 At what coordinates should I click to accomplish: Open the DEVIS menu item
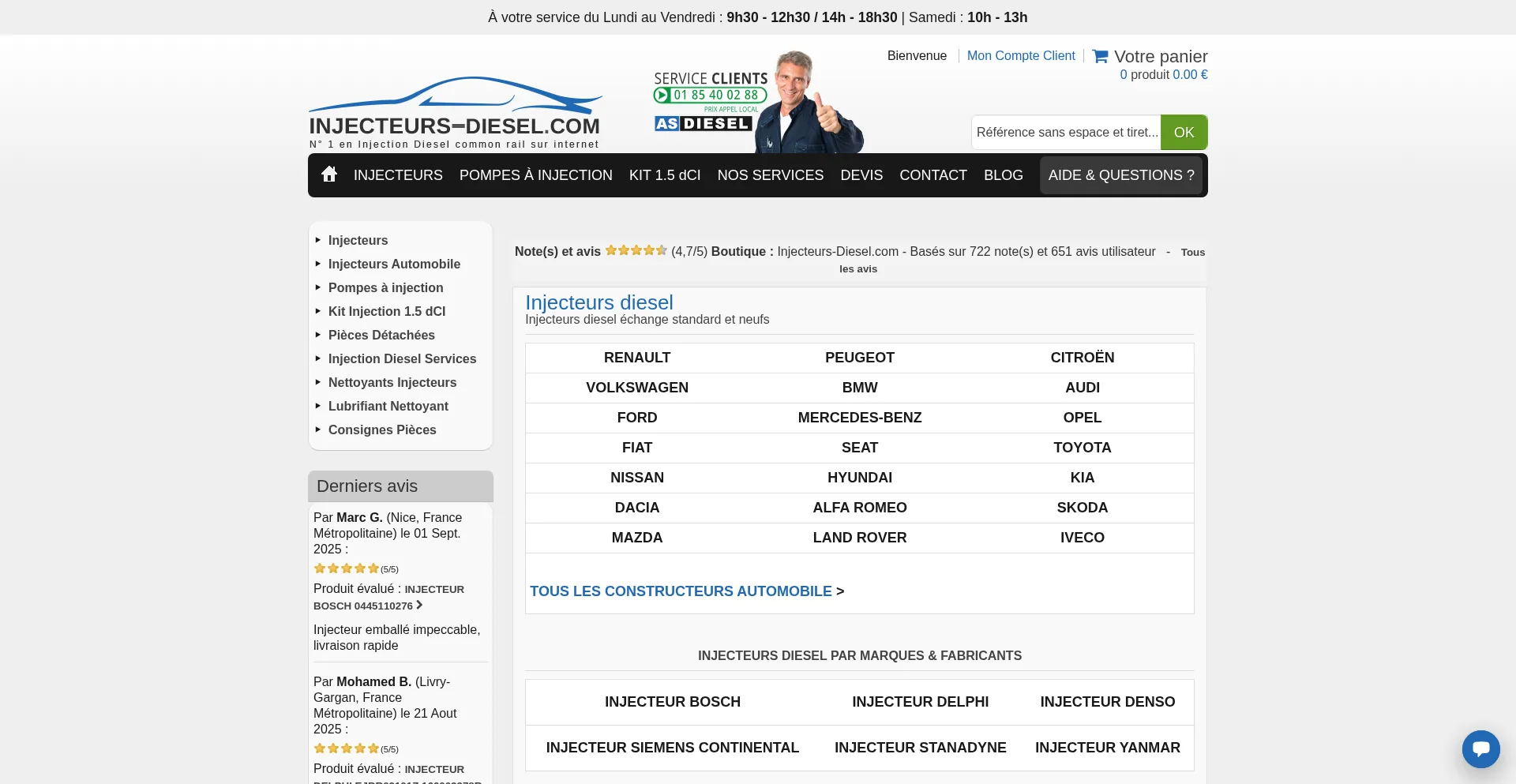point(861,175)
